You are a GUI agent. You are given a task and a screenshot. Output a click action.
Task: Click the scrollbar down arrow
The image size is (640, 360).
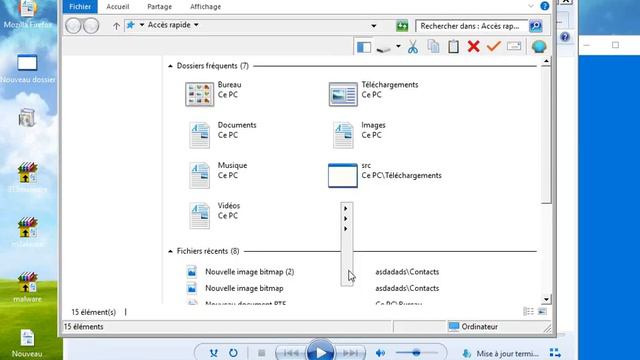coord(546,299)
